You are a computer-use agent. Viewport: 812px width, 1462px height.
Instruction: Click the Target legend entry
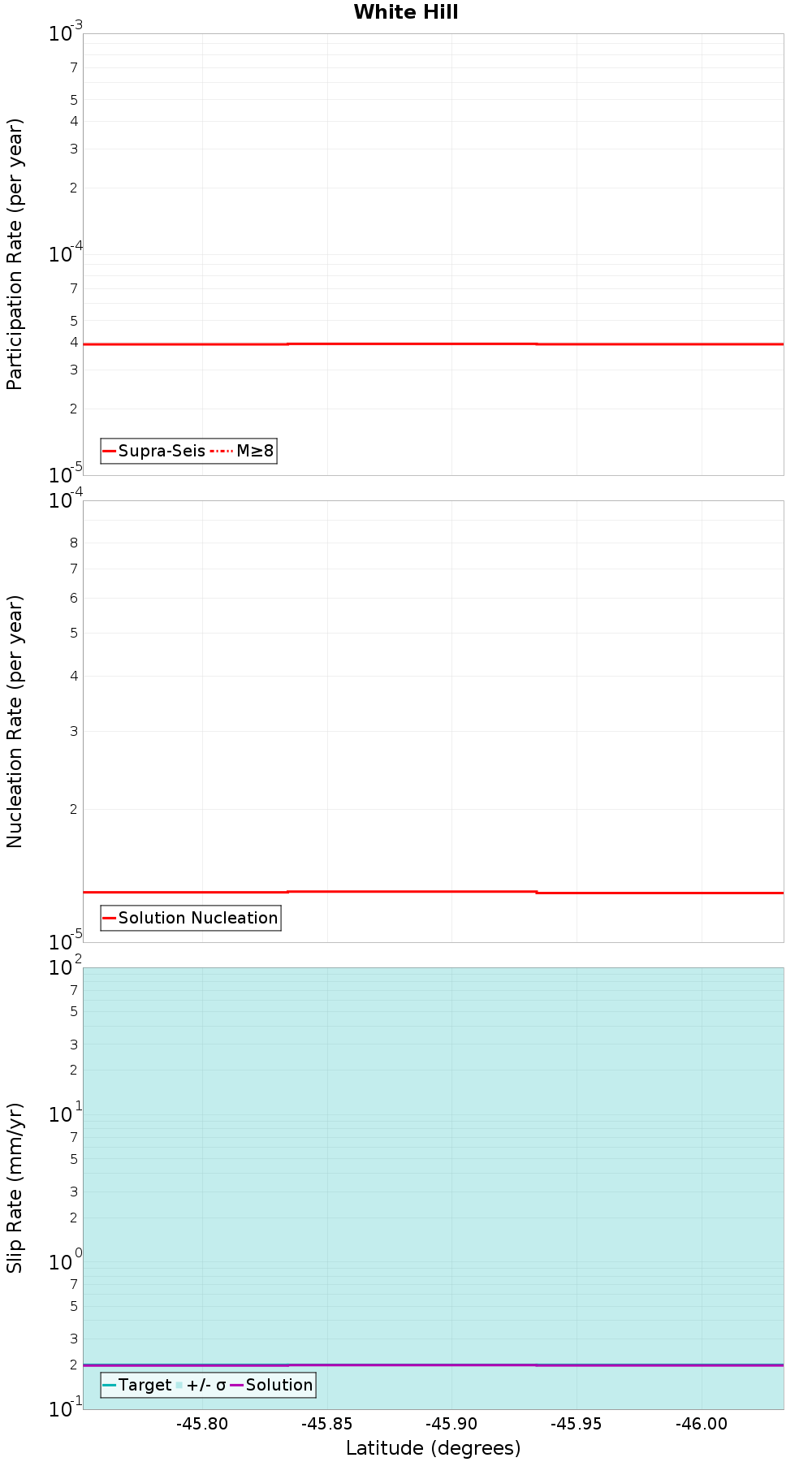137,1385
